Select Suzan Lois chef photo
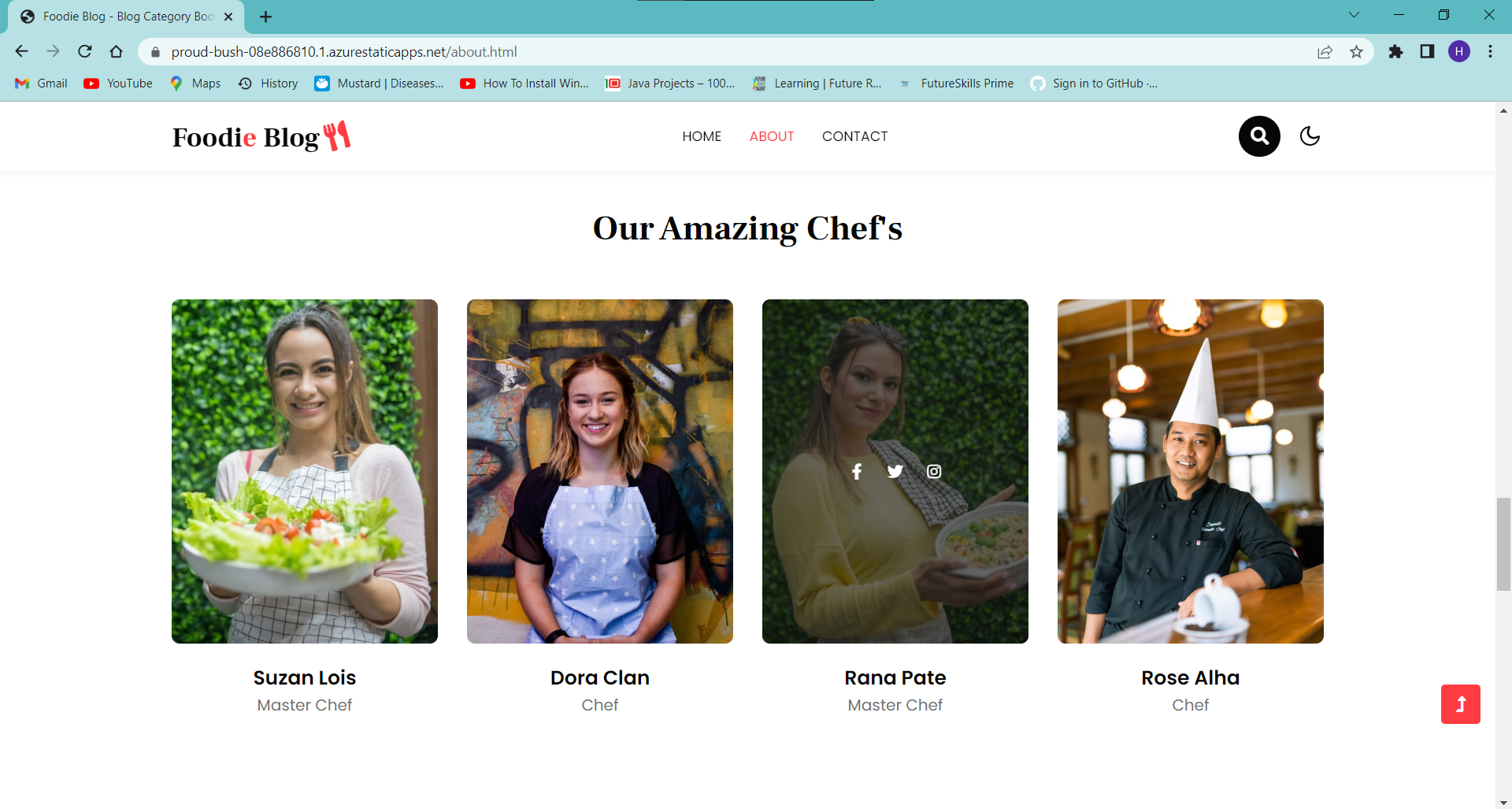 click(305, 471)
